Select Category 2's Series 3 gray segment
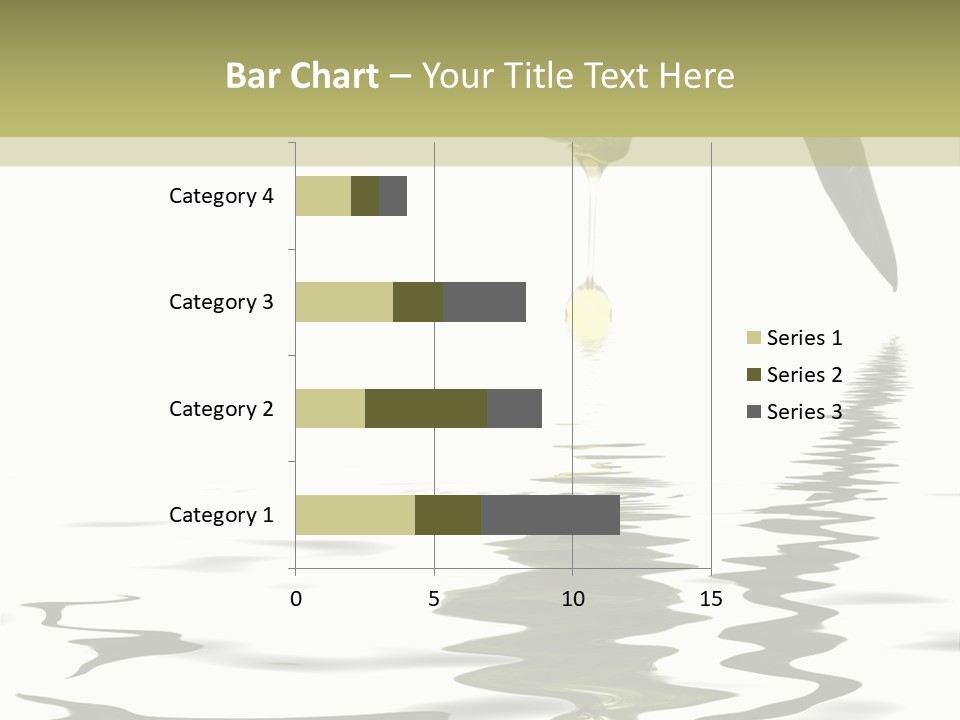This screenshot has width=960, height=720. [x=514, y=408]
